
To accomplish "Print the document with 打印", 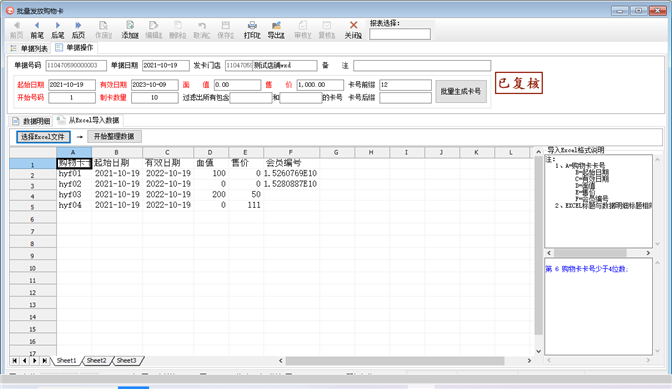I will click(252, 30).
